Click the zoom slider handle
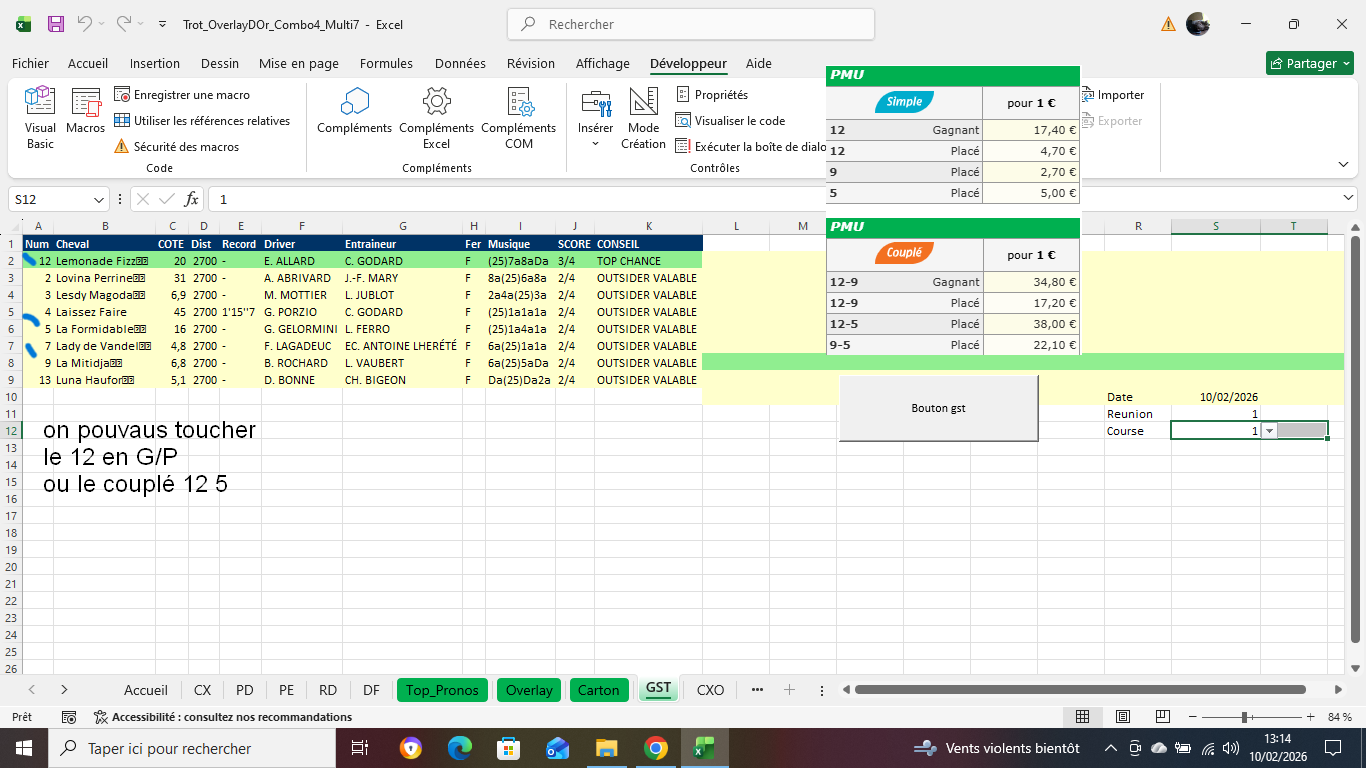 tap(1244, 717)
